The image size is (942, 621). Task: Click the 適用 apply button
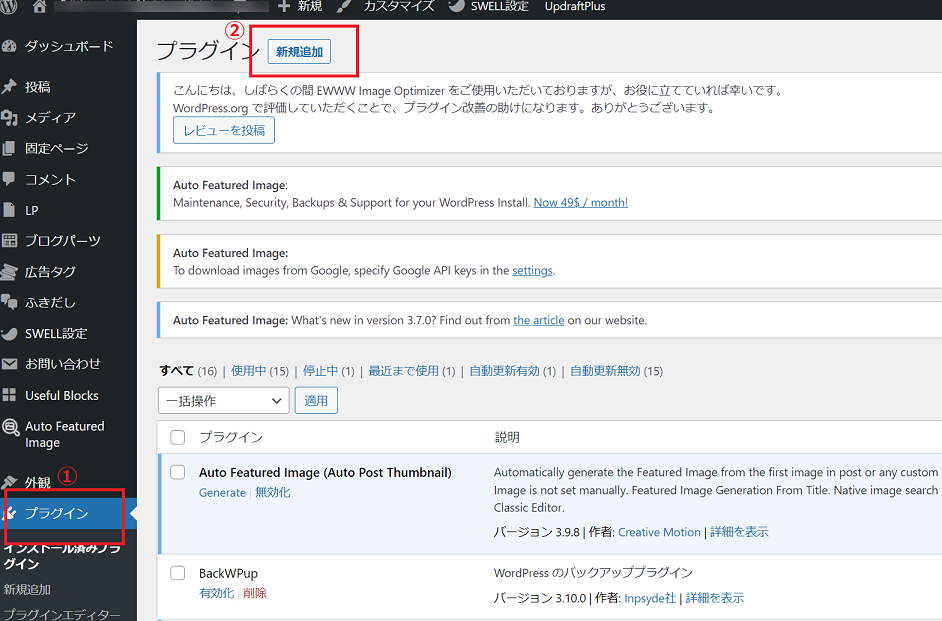(316, 401)
